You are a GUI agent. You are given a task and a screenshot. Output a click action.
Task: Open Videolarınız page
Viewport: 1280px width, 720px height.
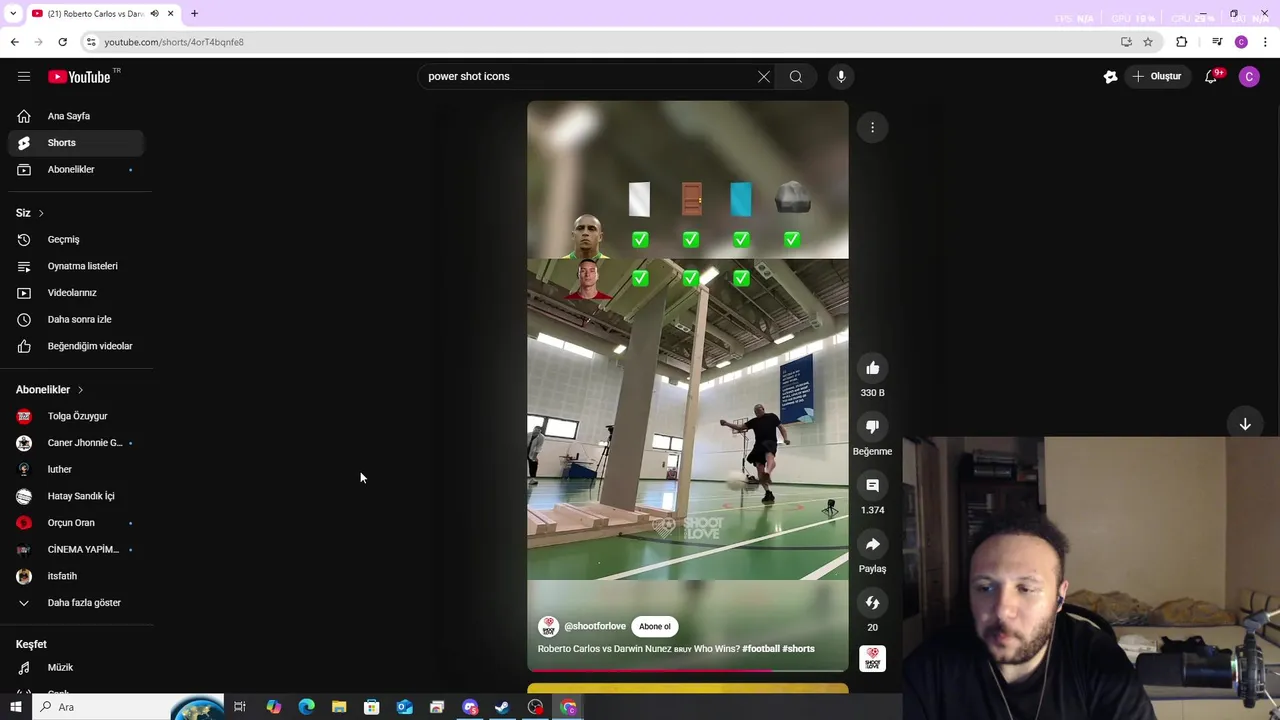[76, 293]
